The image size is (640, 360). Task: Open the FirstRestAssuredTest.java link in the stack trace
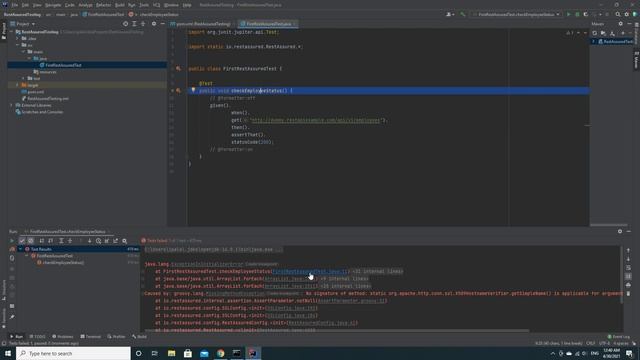point(310,271)
